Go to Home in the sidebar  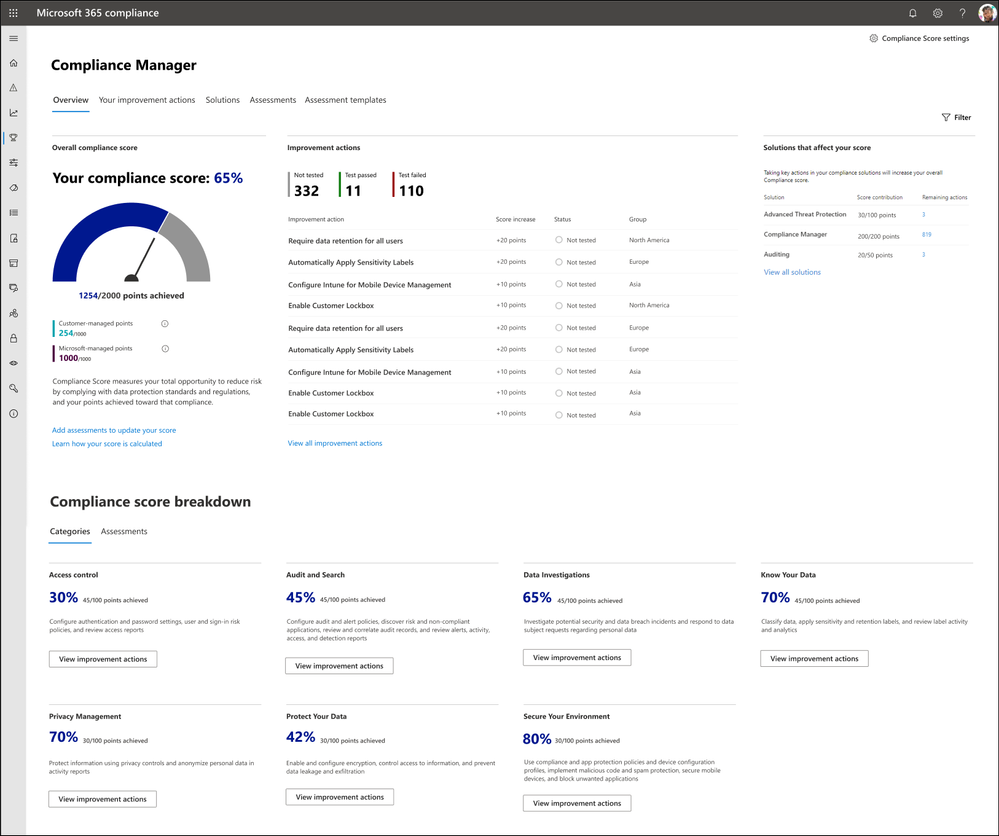coord(13,63)
